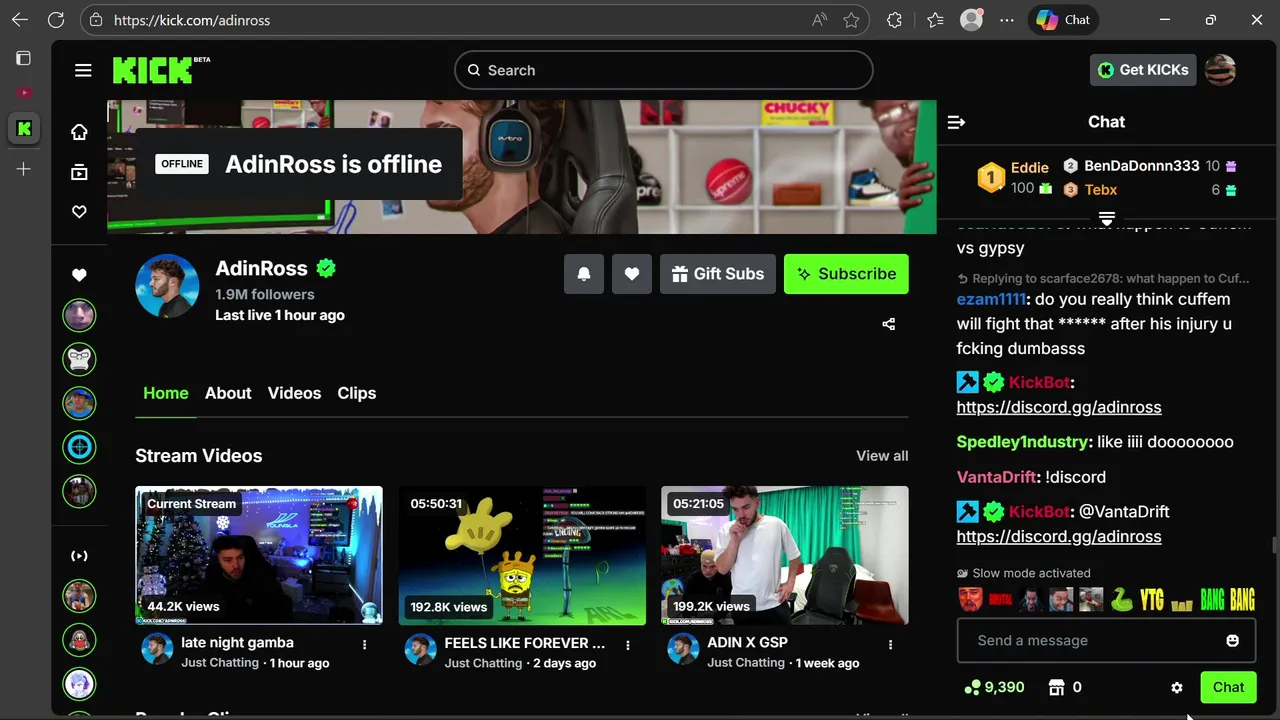Toggle browser tab actions panel icon

[24, 58]
